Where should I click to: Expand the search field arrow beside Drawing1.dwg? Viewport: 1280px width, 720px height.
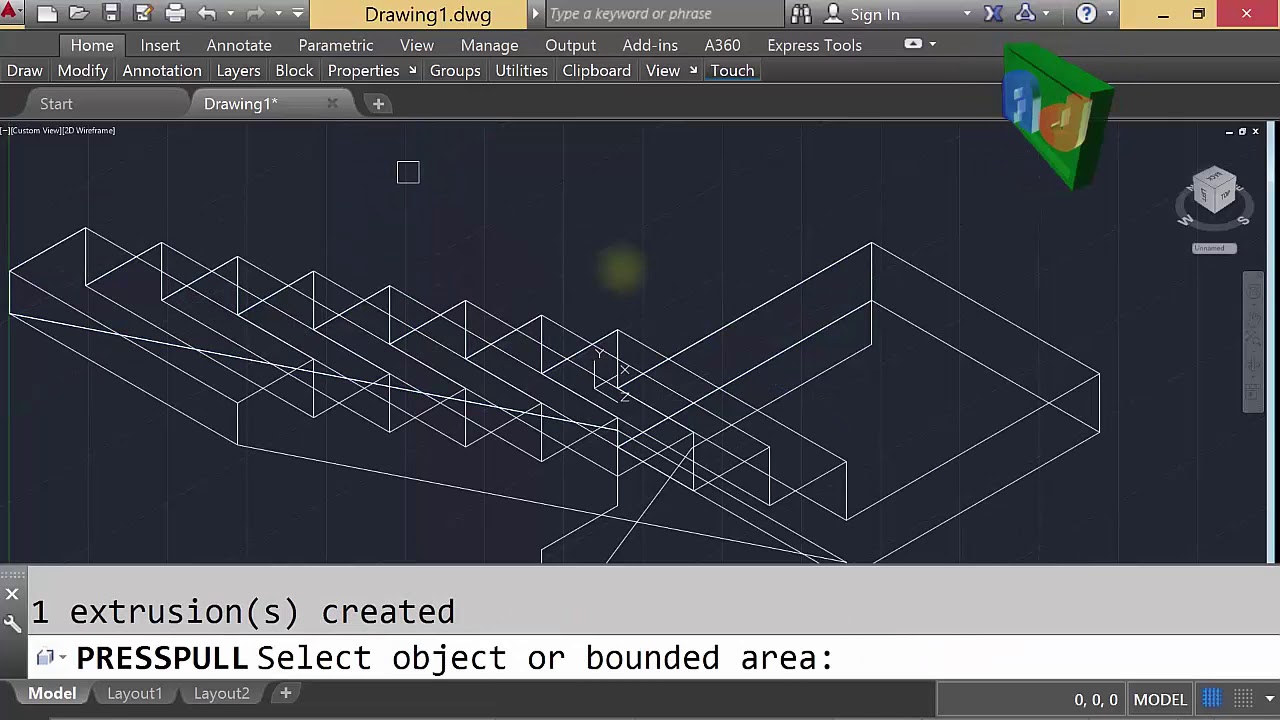[x=535, y=14]
